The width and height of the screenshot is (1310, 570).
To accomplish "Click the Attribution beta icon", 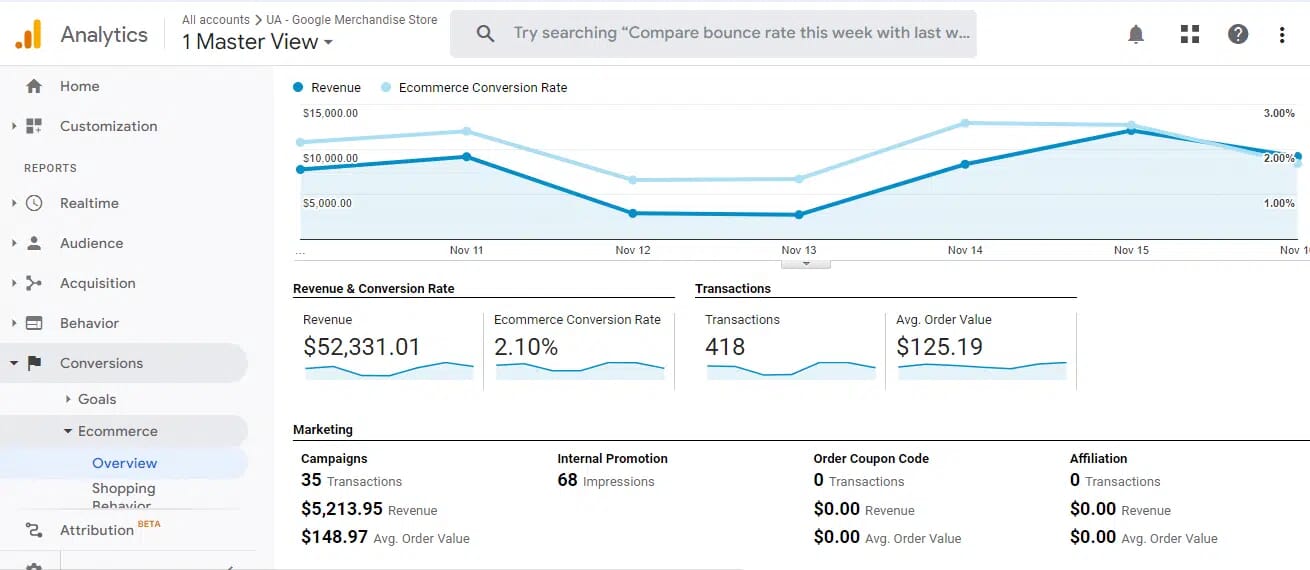I will tap(34, 530).
